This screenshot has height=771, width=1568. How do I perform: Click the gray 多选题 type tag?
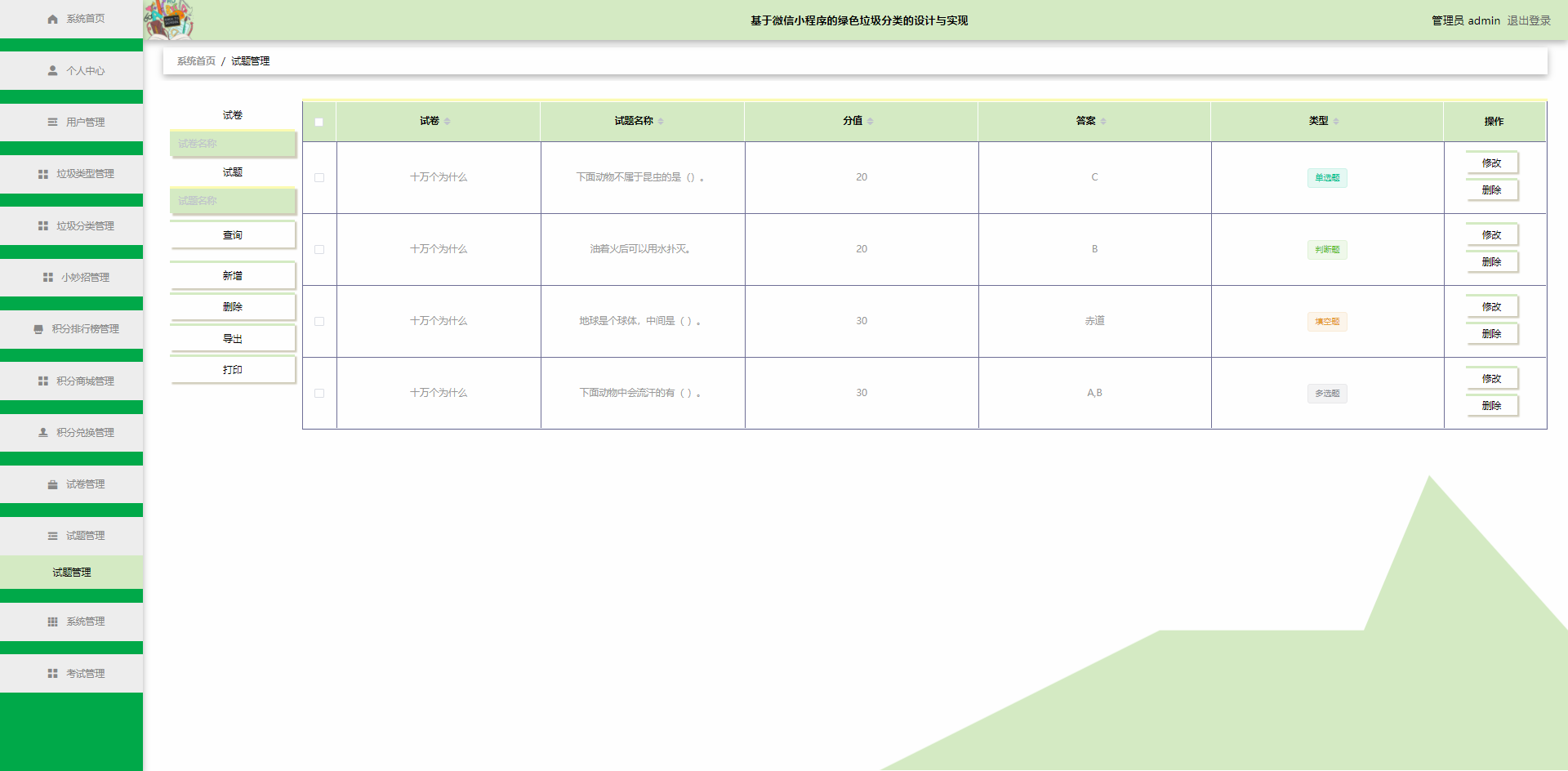[x=1327, y=394]
